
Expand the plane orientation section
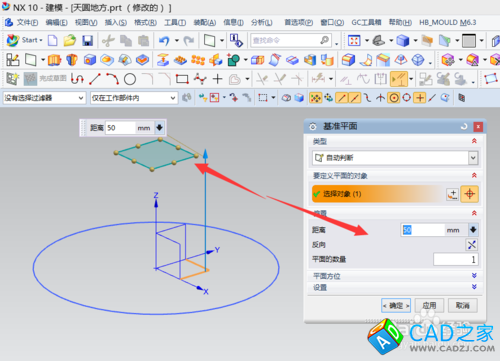(x=395, y=276)
